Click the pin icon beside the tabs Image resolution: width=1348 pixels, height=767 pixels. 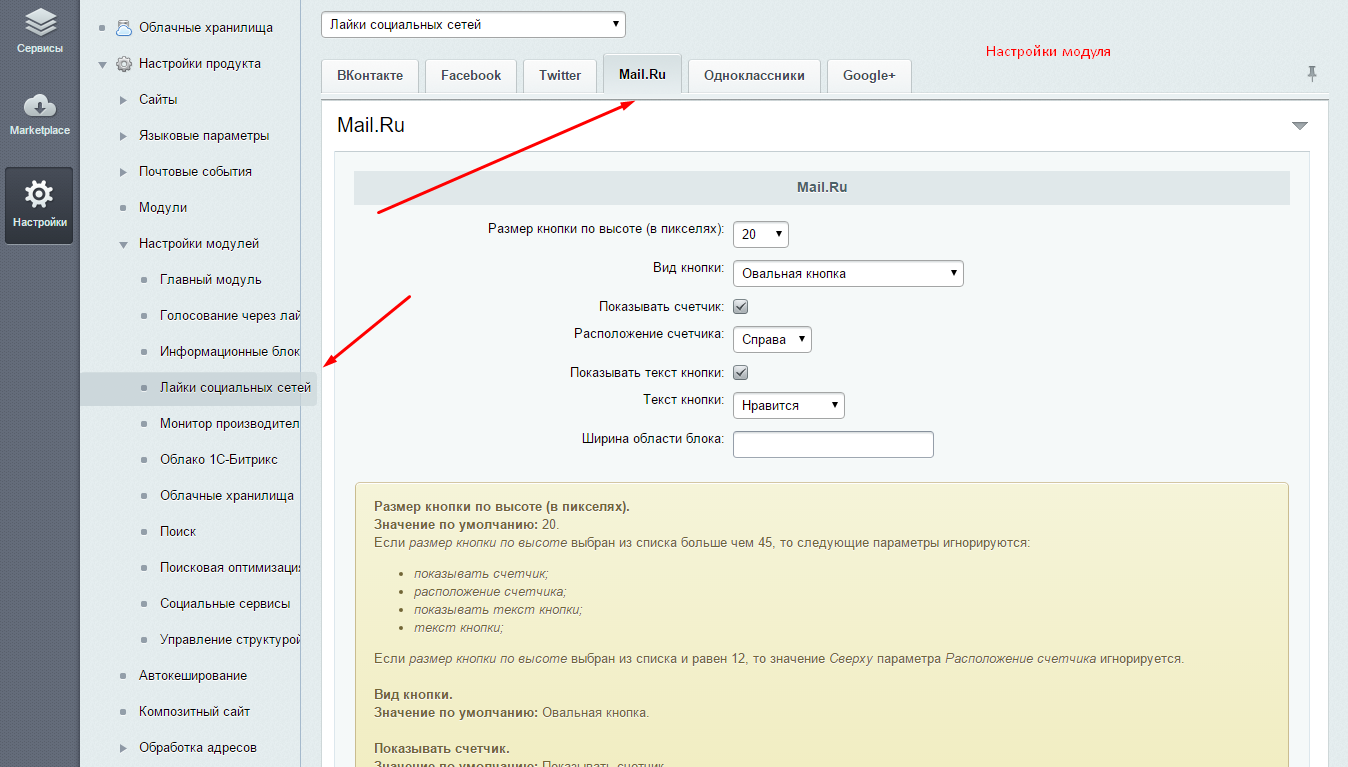(x=1312, y=73)
